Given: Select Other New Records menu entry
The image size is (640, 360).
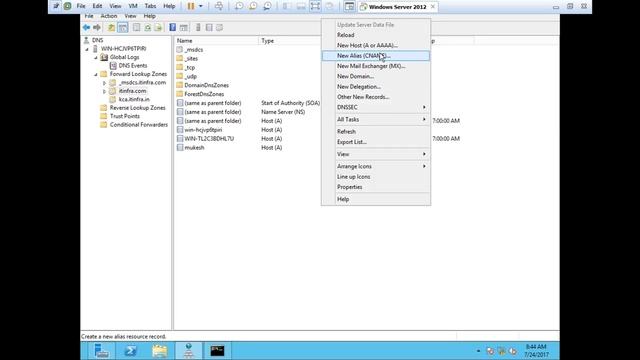Looking at the screenshot, I should (x=376, y=97).
